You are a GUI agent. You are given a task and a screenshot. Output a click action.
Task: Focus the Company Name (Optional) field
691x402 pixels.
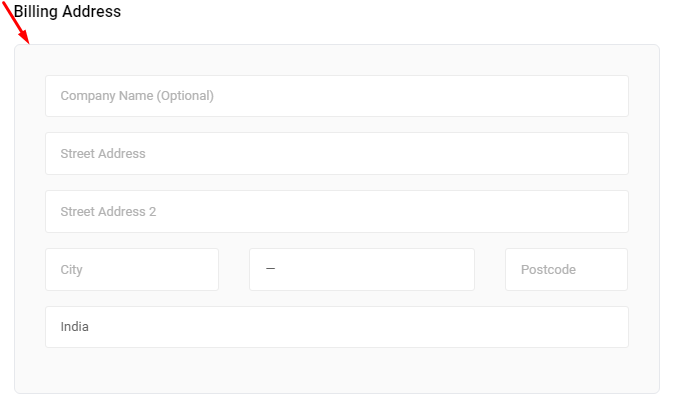tap(337, 96)
